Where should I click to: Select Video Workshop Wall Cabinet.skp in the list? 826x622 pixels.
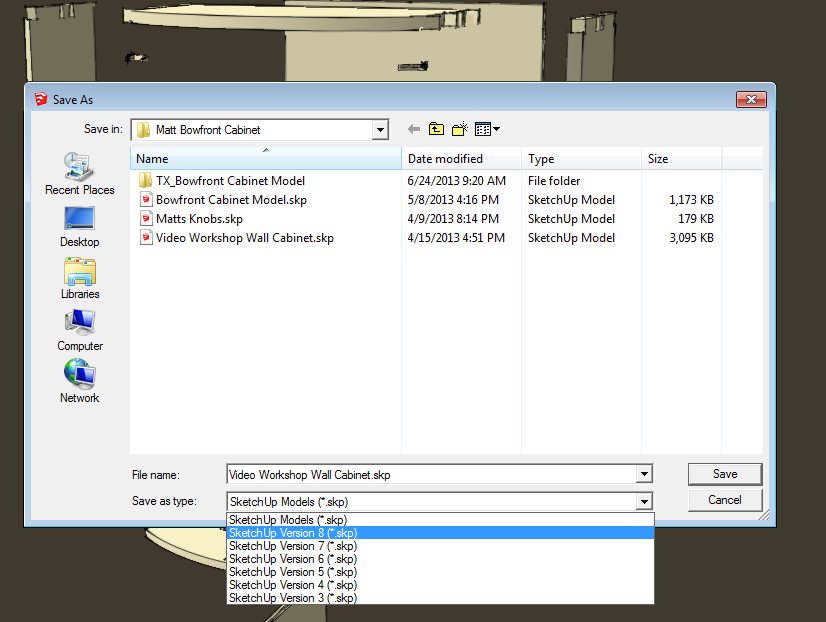tap(244, 238)
